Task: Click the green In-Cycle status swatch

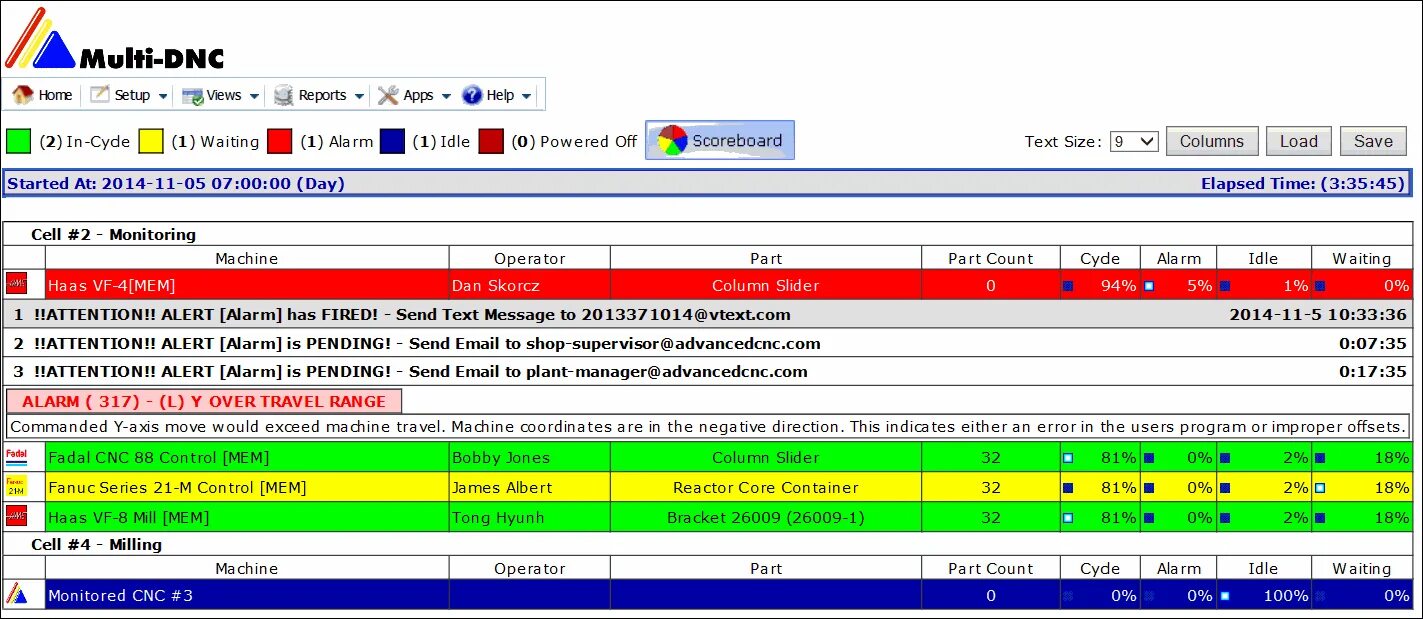Action: (x=19, y=141)
